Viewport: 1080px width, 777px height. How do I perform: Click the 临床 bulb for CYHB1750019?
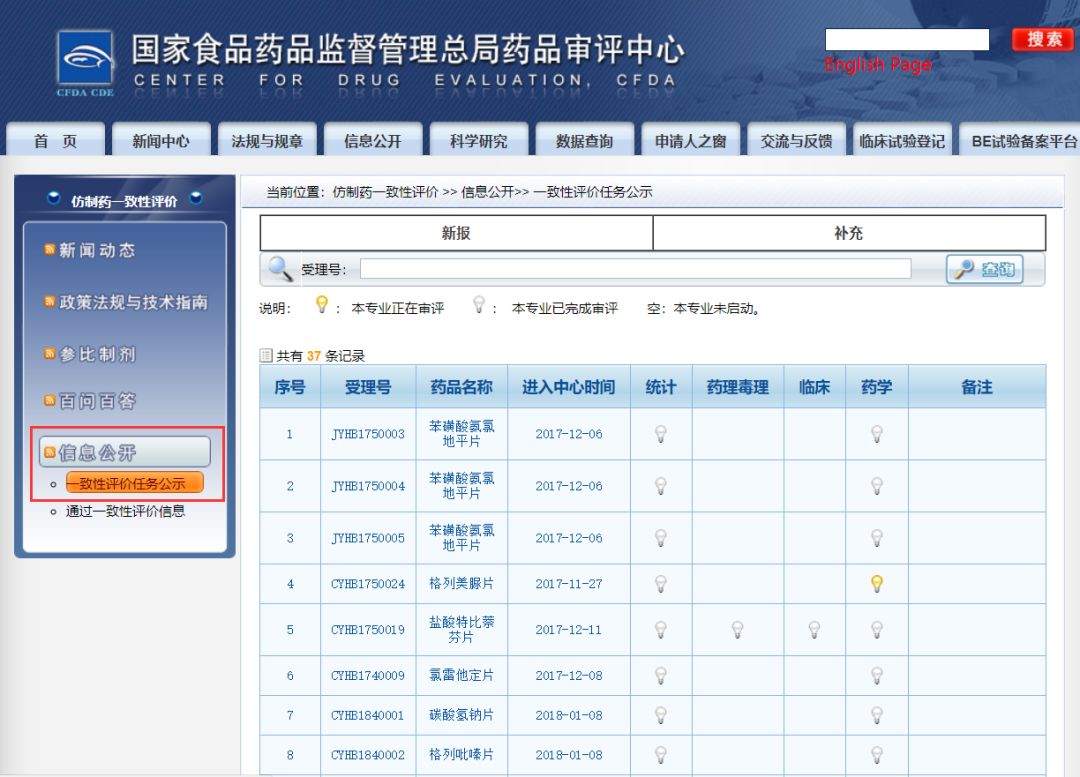click(x=814, y=630)
